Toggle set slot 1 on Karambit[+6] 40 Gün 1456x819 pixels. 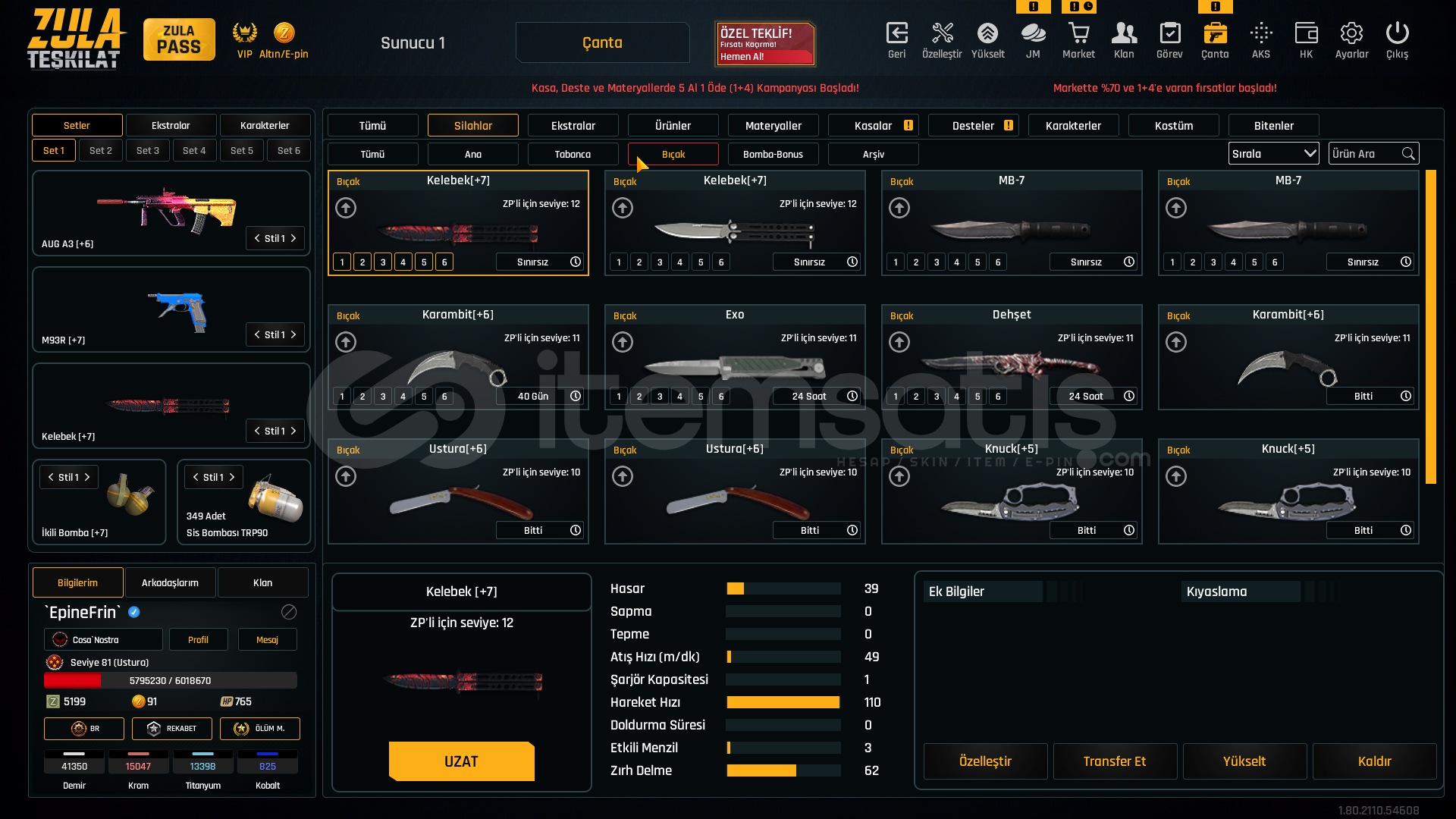(342, 397)
